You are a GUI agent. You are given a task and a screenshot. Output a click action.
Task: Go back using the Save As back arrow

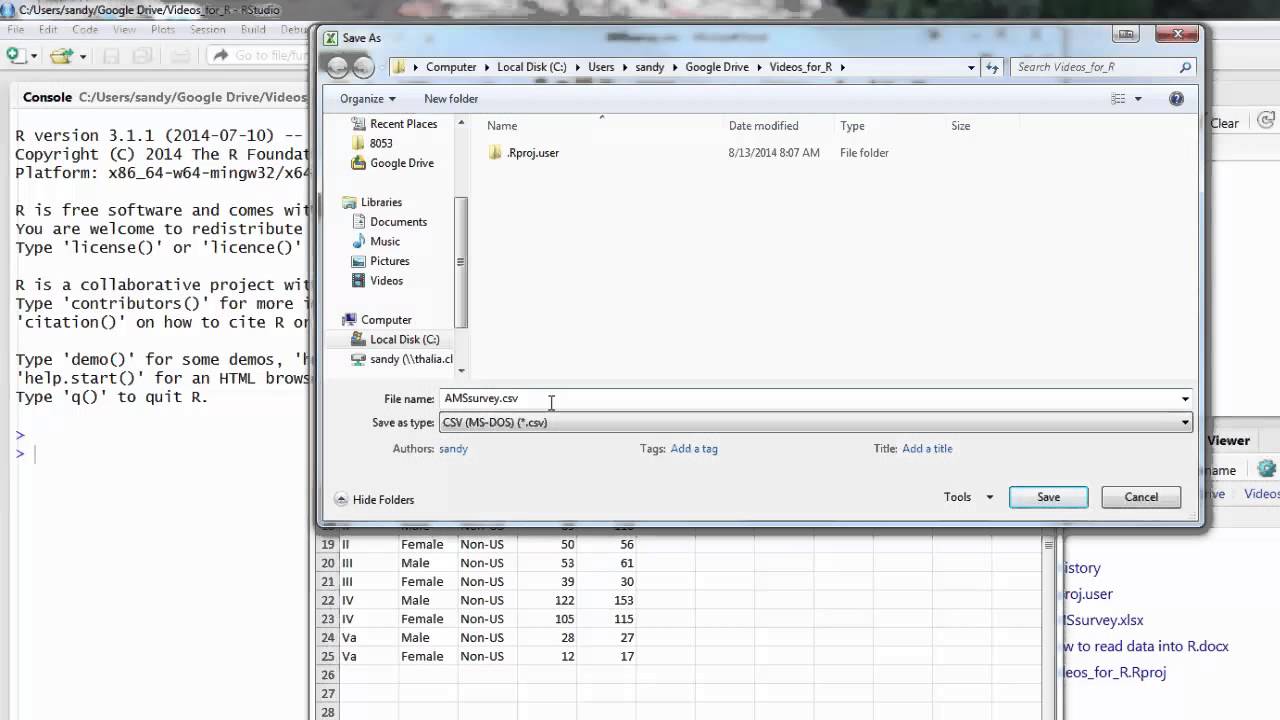tap(338, 67)
